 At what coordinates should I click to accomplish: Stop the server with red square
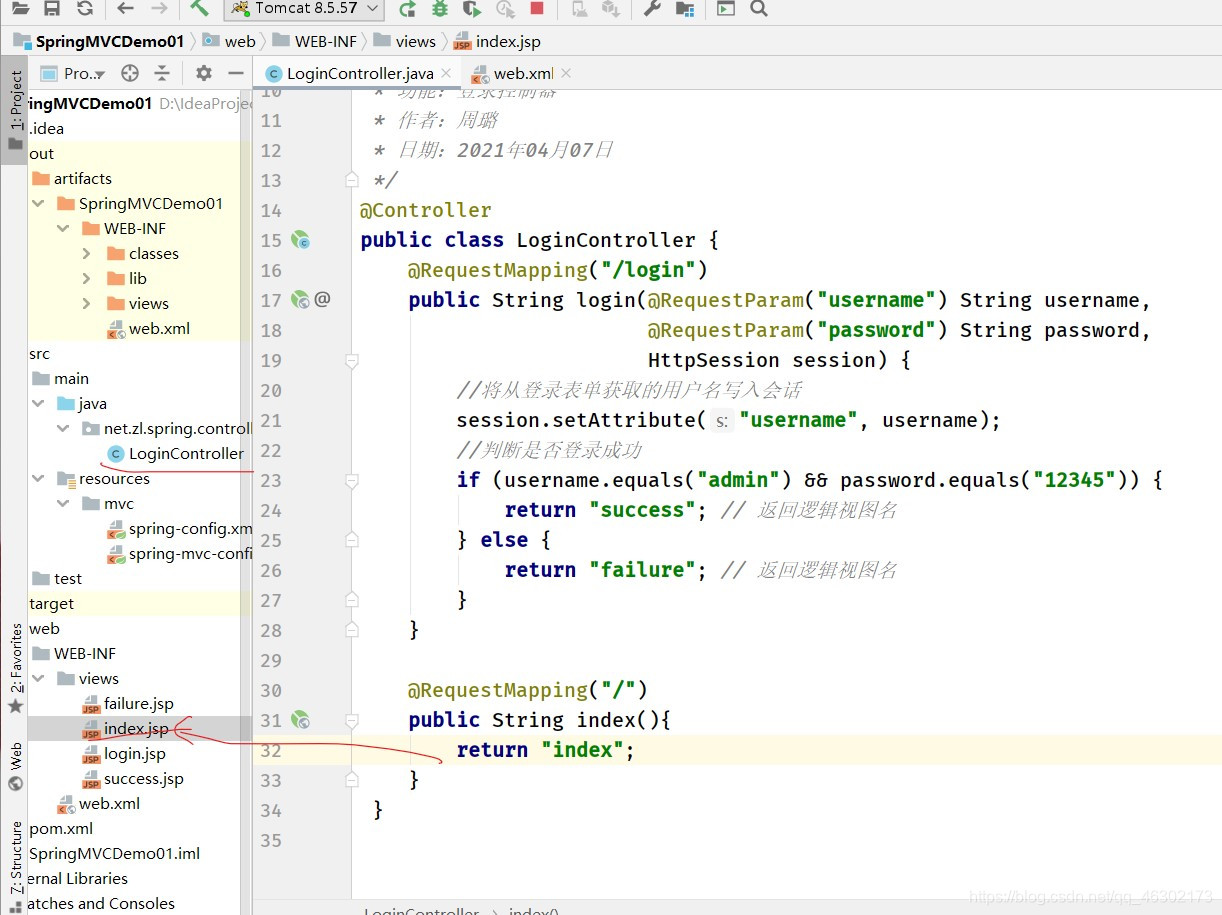click(x=537, y=9)
